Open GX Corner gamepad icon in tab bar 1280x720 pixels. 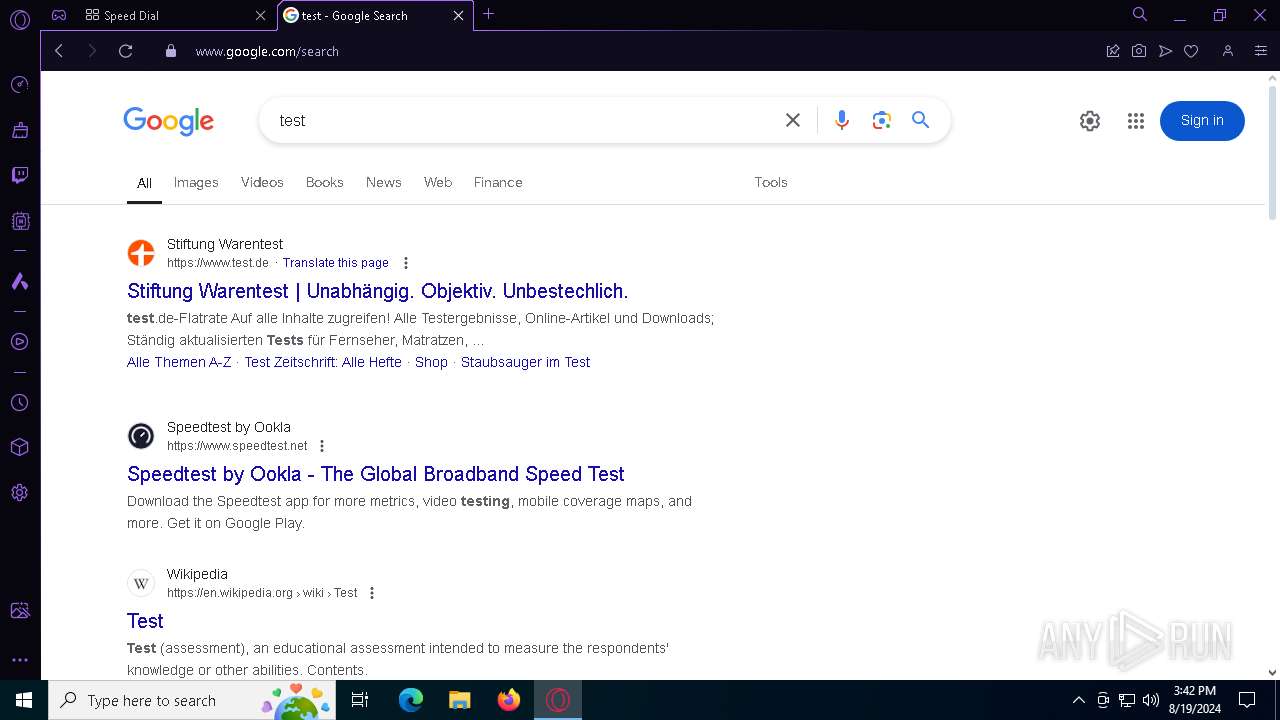coord(59,15)
